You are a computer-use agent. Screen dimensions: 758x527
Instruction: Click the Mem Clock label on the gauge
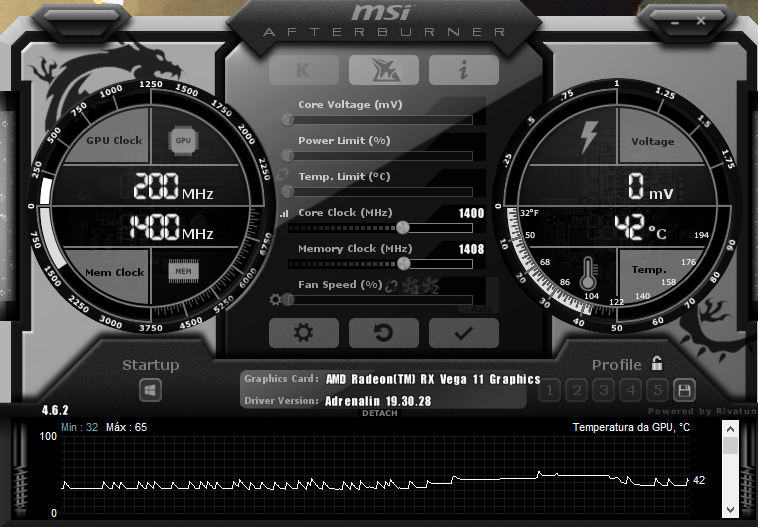(114, 272)
